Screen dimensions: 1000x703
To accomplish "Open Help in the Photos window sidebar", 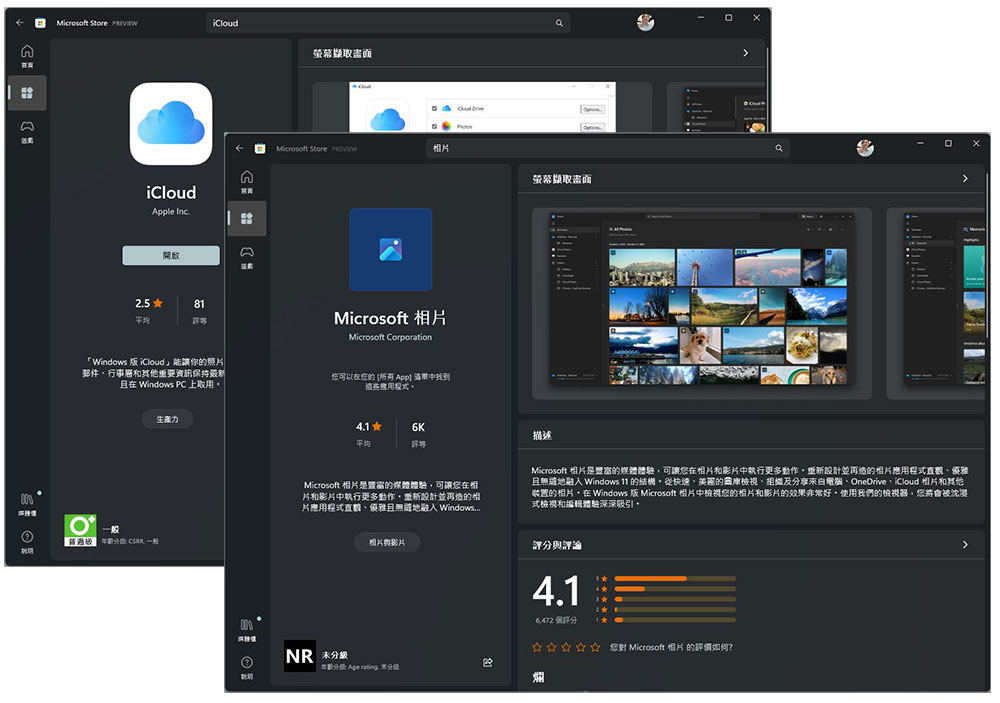I will click(x=247, y=667).
